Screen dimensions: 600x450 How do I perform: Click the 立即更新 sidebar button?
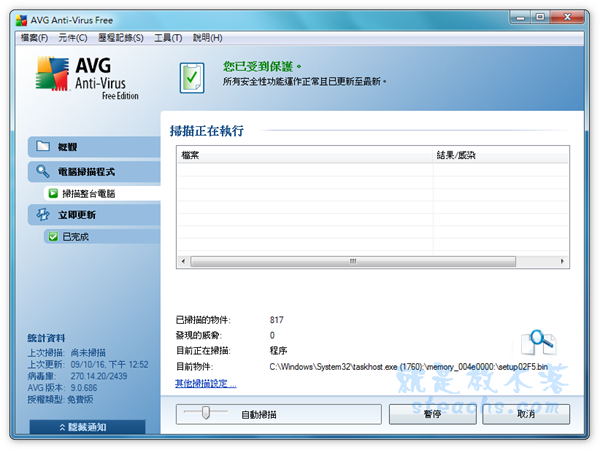point(94,215)
